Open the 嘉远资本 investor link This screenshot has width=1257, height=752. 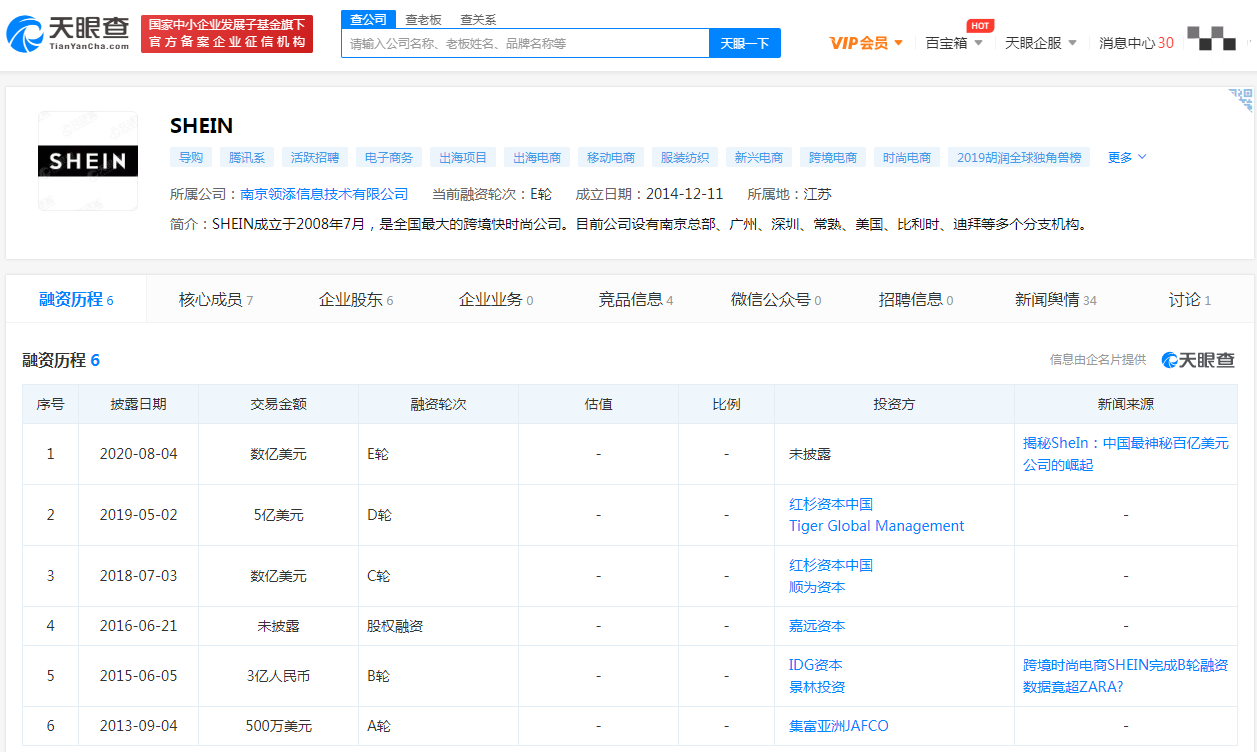(x=817, y=626)
